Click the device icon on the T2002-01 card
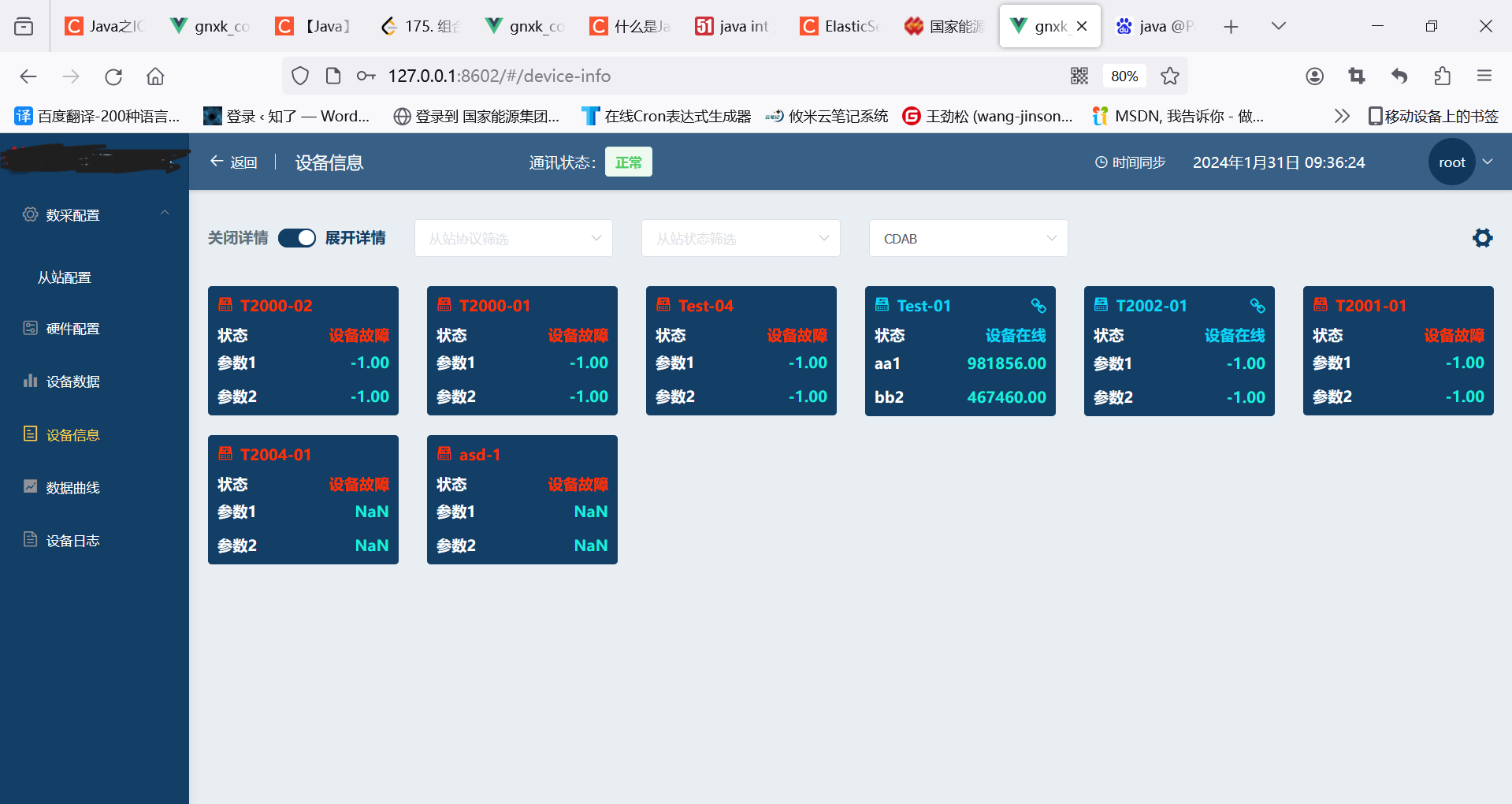Image resolution: width=1512 pixels, height=804 pixels. pyautogui.click(x=1101, y=304)
